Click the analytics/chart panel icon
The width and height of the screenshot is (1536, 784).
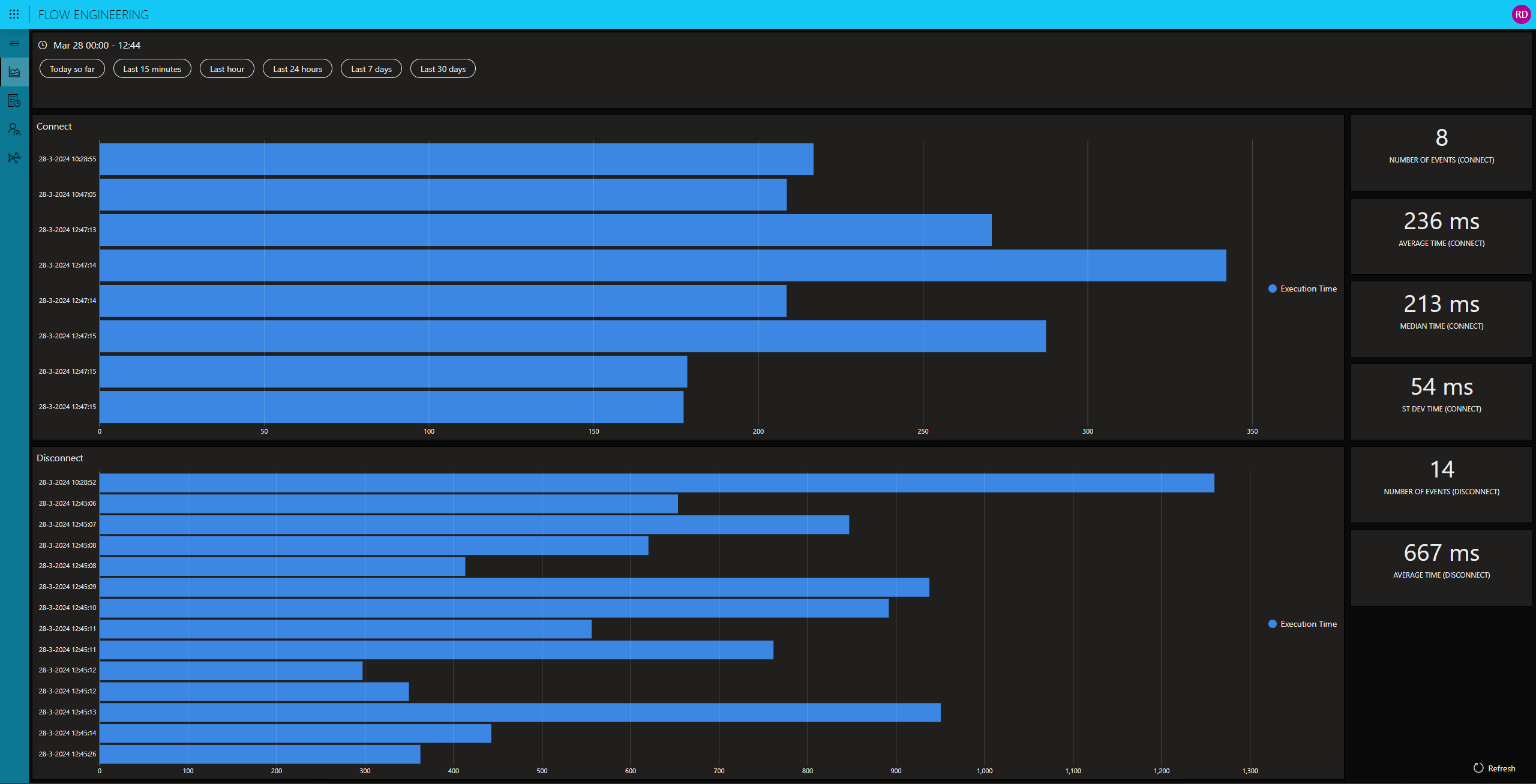point(14,71)
